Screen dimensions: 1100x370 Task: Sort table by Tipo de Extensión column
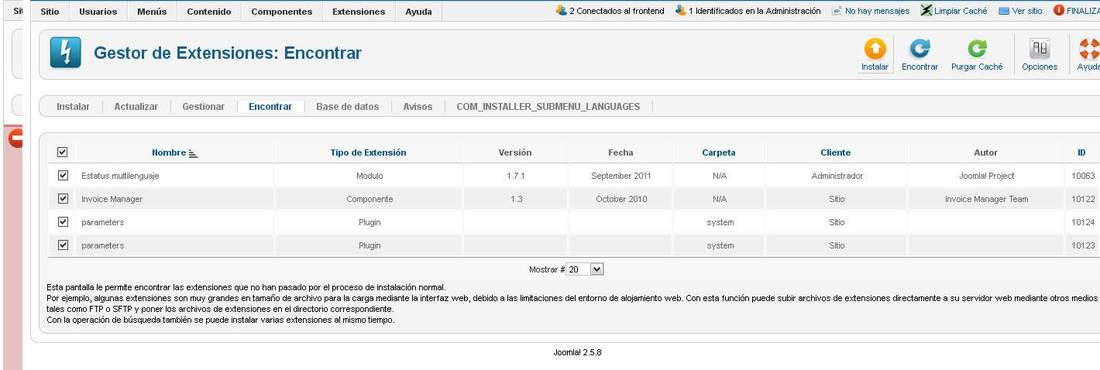pos(368,152)
